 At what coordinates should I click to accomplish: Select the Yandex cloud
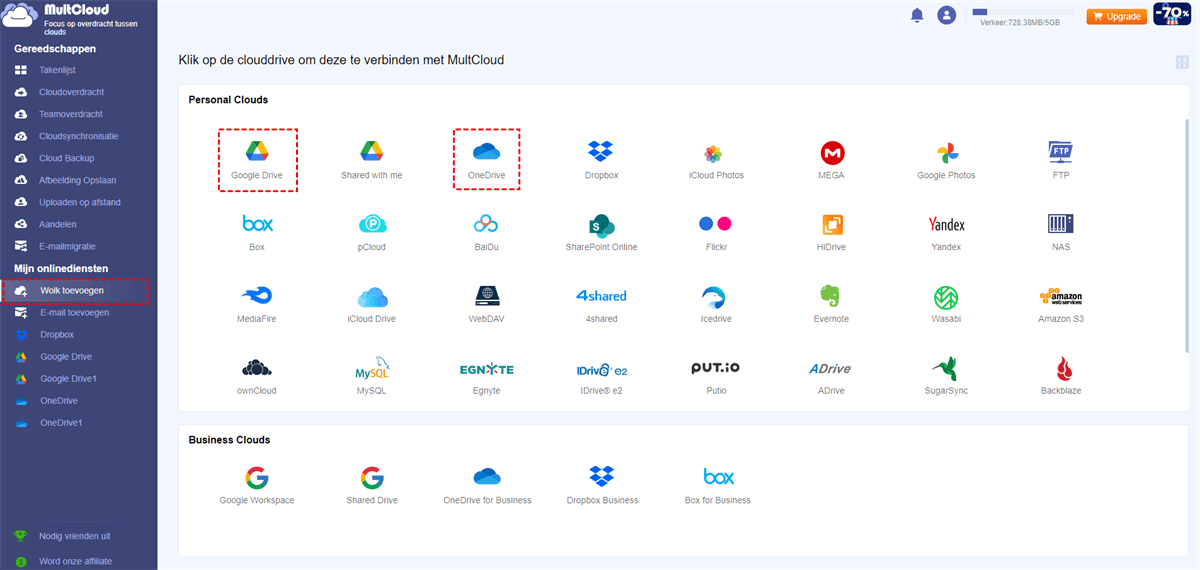[947, 224]
